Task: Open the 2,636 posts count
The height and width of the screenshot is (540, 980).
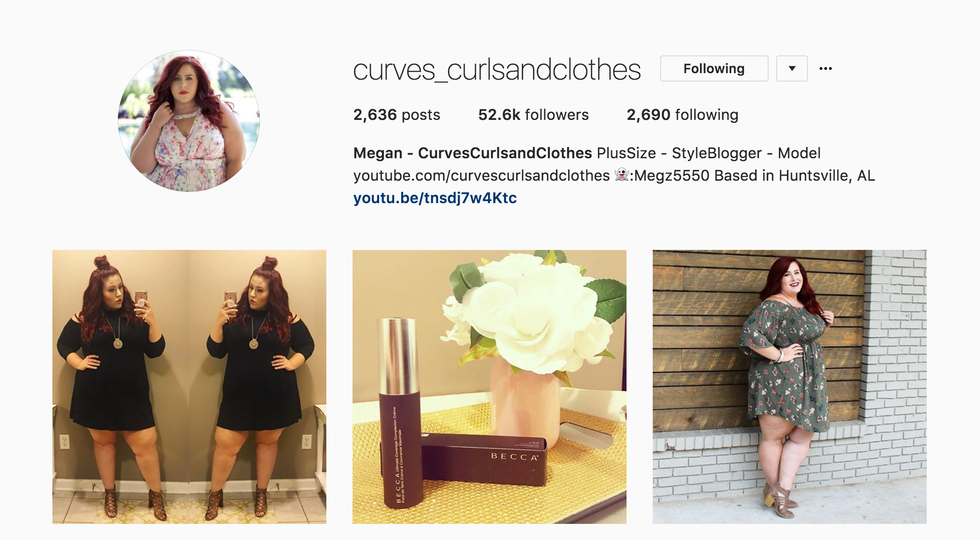Action: [x=396, y=115]
